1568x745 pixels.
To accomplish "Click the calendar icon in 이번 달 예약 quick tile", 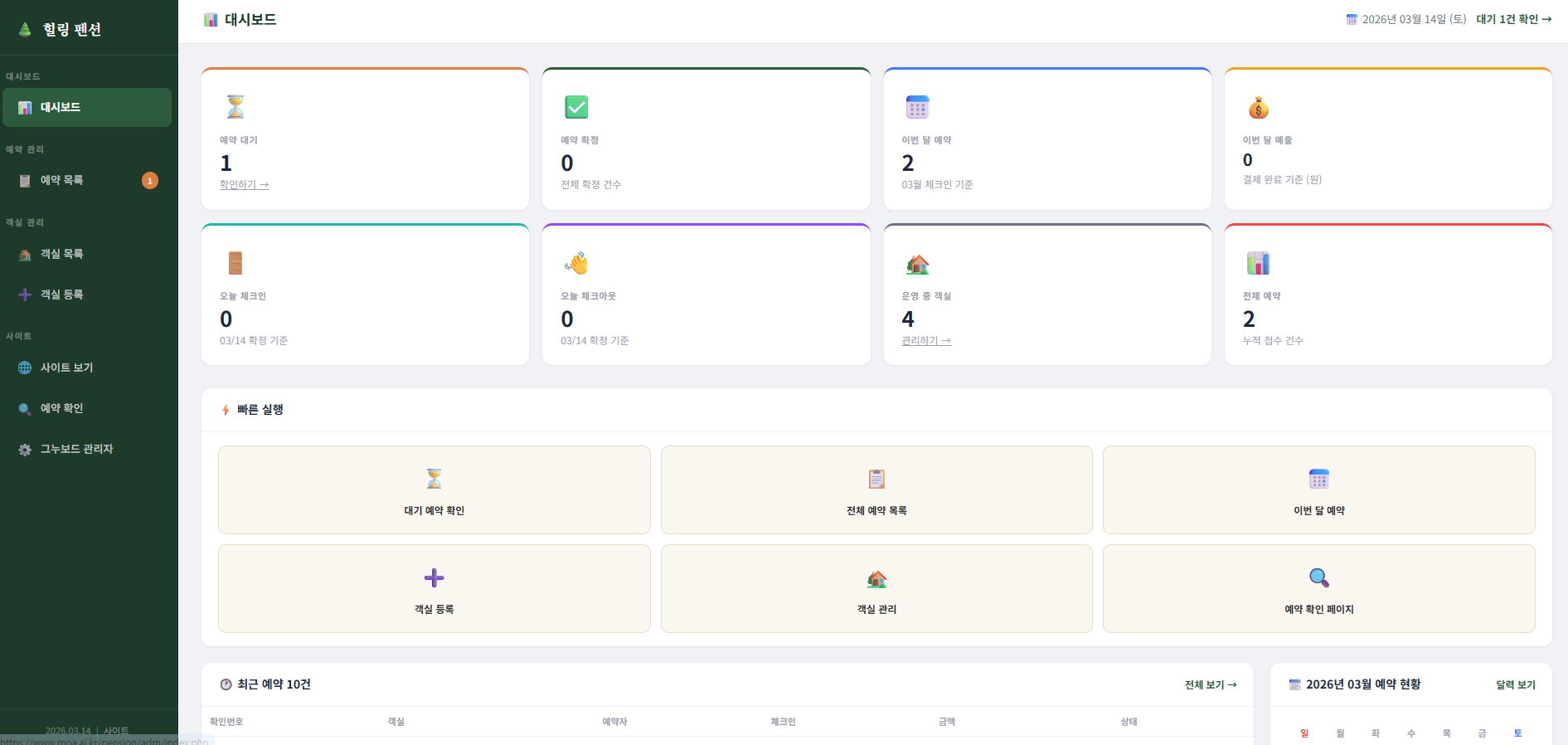I will coord(1318,479).
